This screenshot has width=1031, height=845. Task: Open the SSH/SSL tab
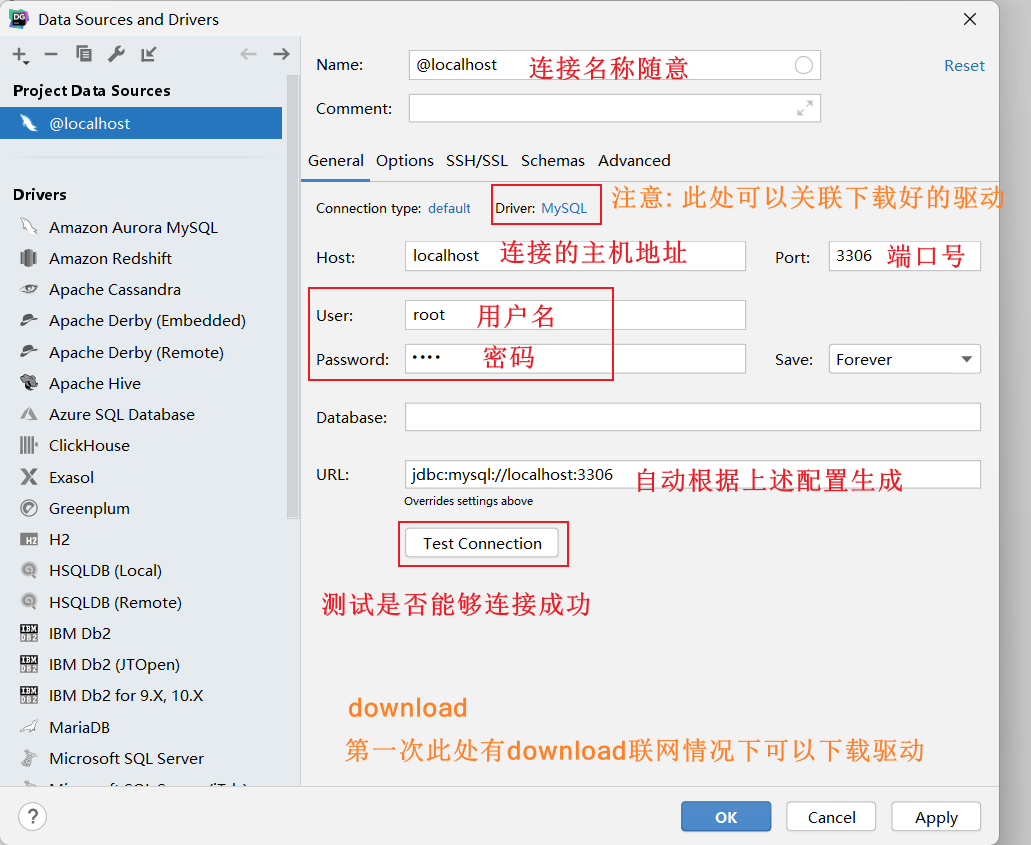point(477,160)
